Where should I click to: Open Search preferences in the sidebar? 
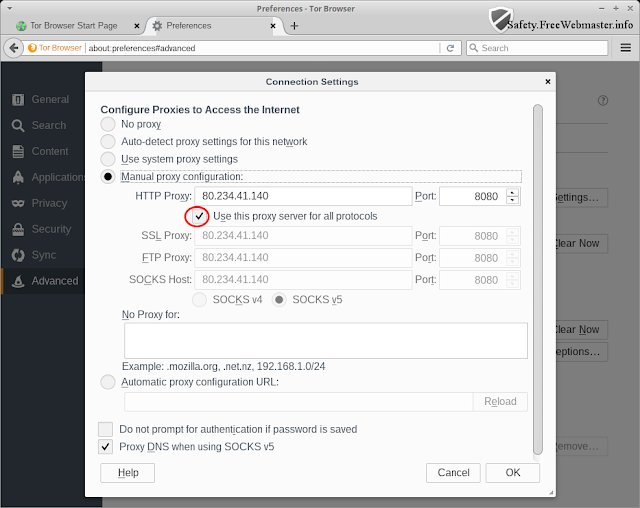point(41,125)
